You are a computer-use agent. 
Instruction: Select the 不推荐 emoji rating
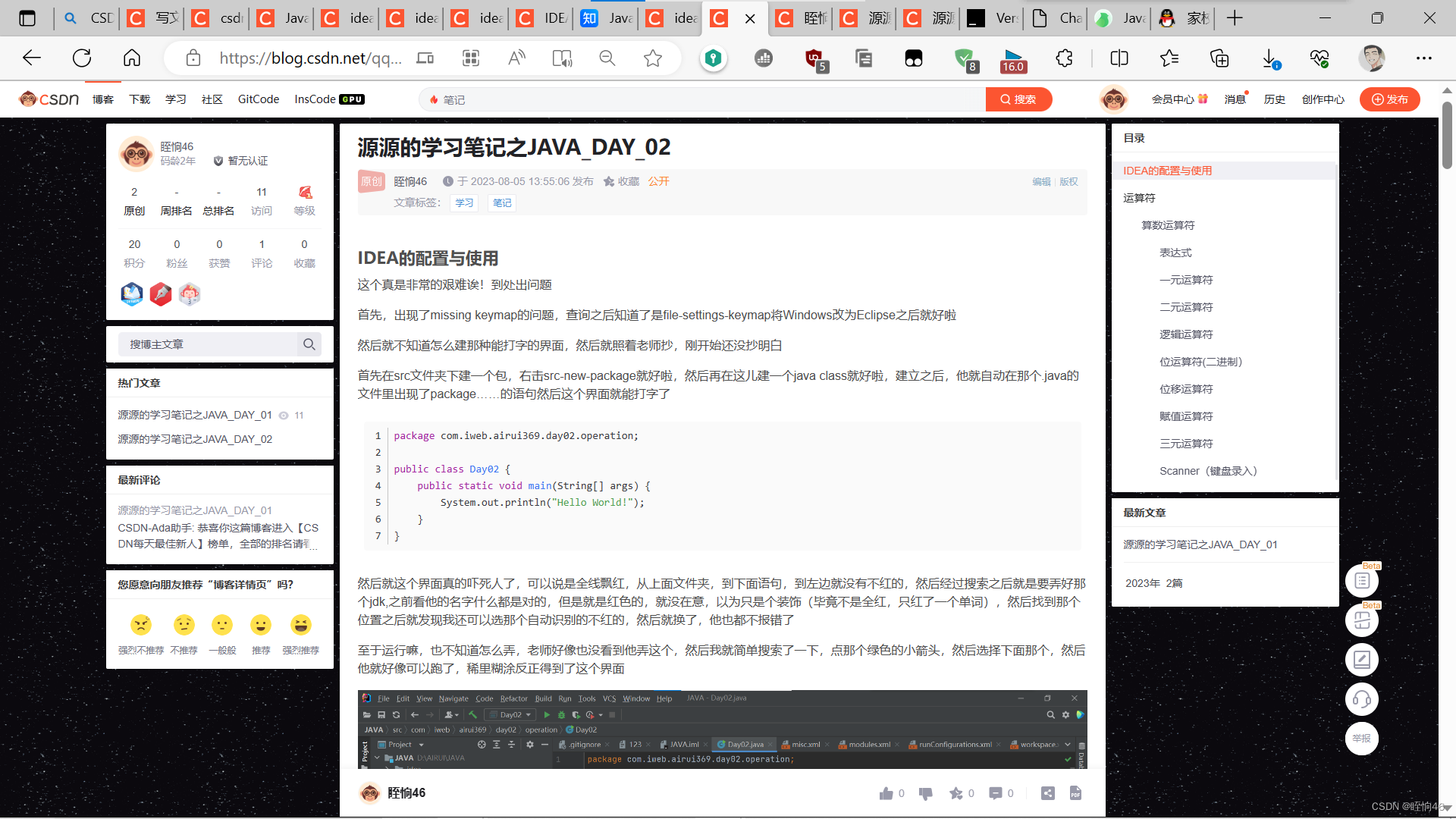[183, 623]
